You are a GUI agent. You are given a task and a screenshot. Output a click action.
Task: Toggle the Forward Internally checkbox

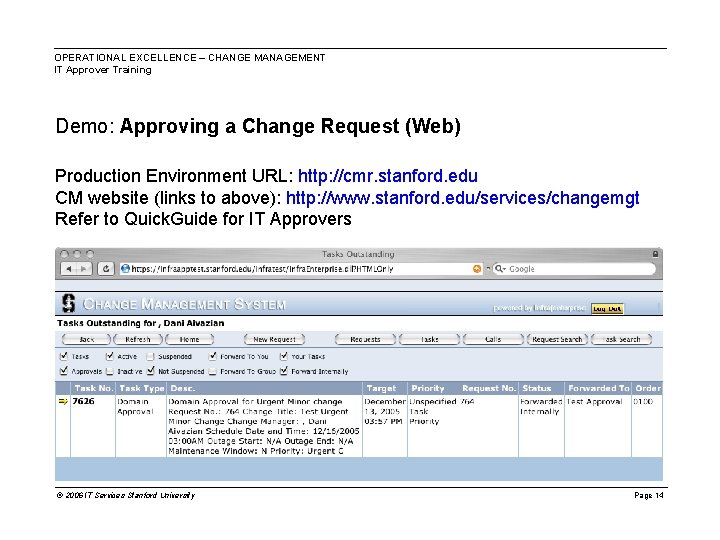pyautogui.click(x=283, y=371)
